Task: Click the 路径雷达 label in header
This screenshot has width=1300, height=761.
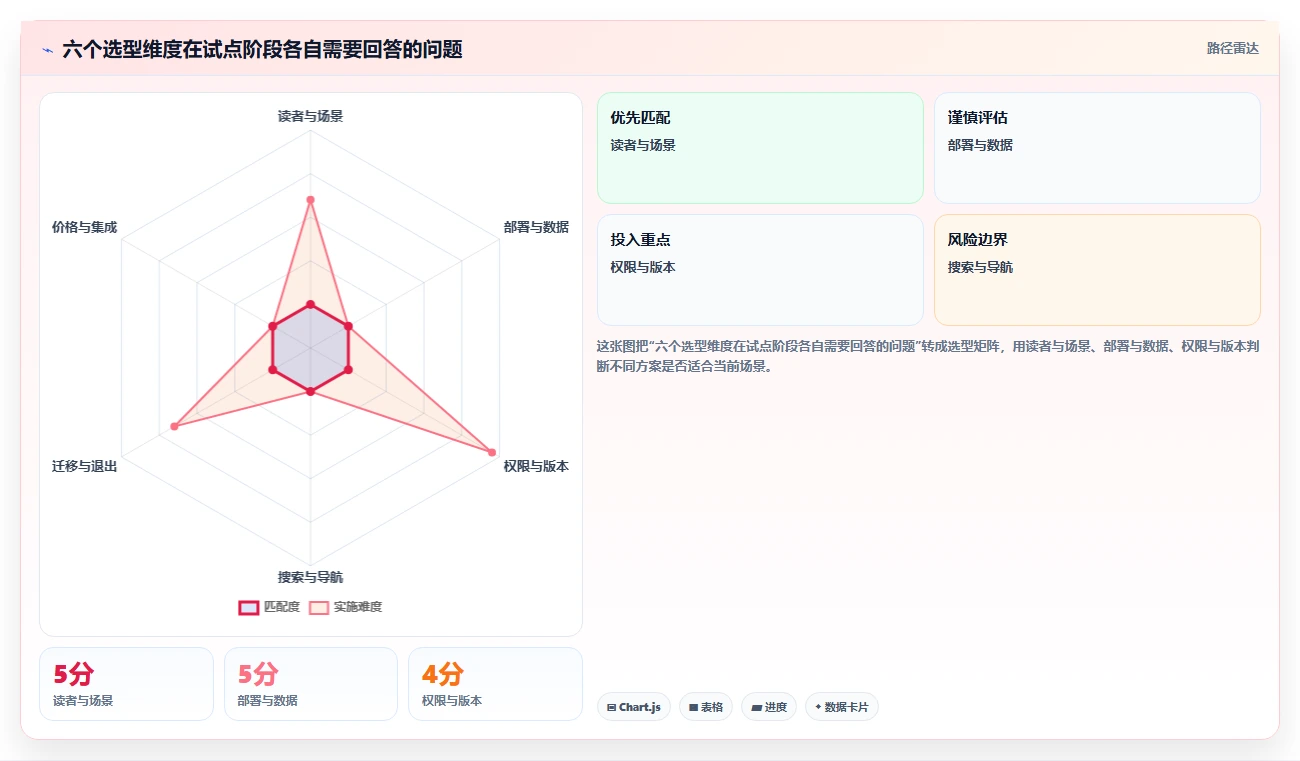Action: click(1232, 48)
